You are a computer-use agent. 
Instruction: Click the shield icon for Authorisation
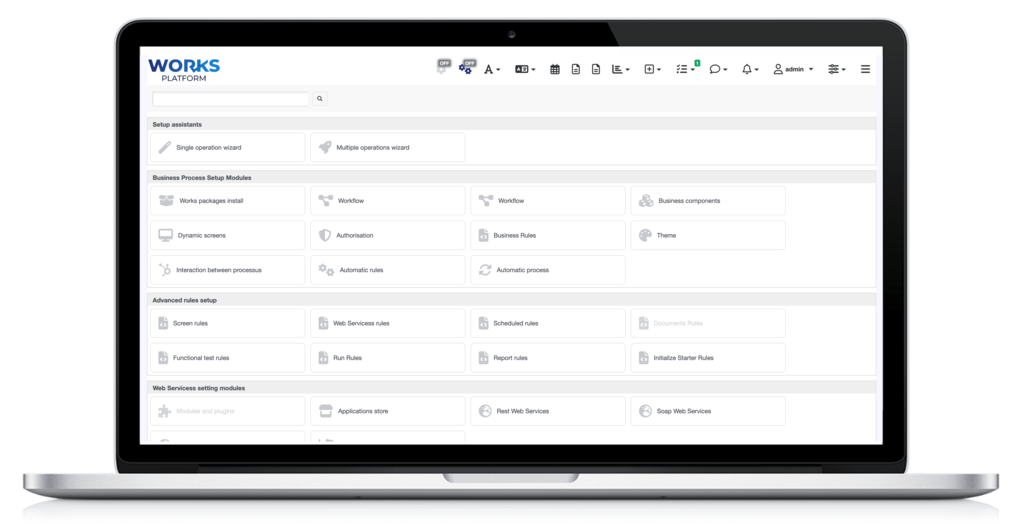[x=325, y=236]
